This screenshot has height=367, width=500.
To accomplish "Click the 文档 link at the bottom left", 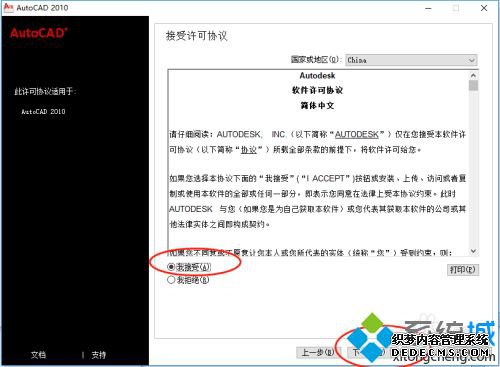I will (38, 355).
